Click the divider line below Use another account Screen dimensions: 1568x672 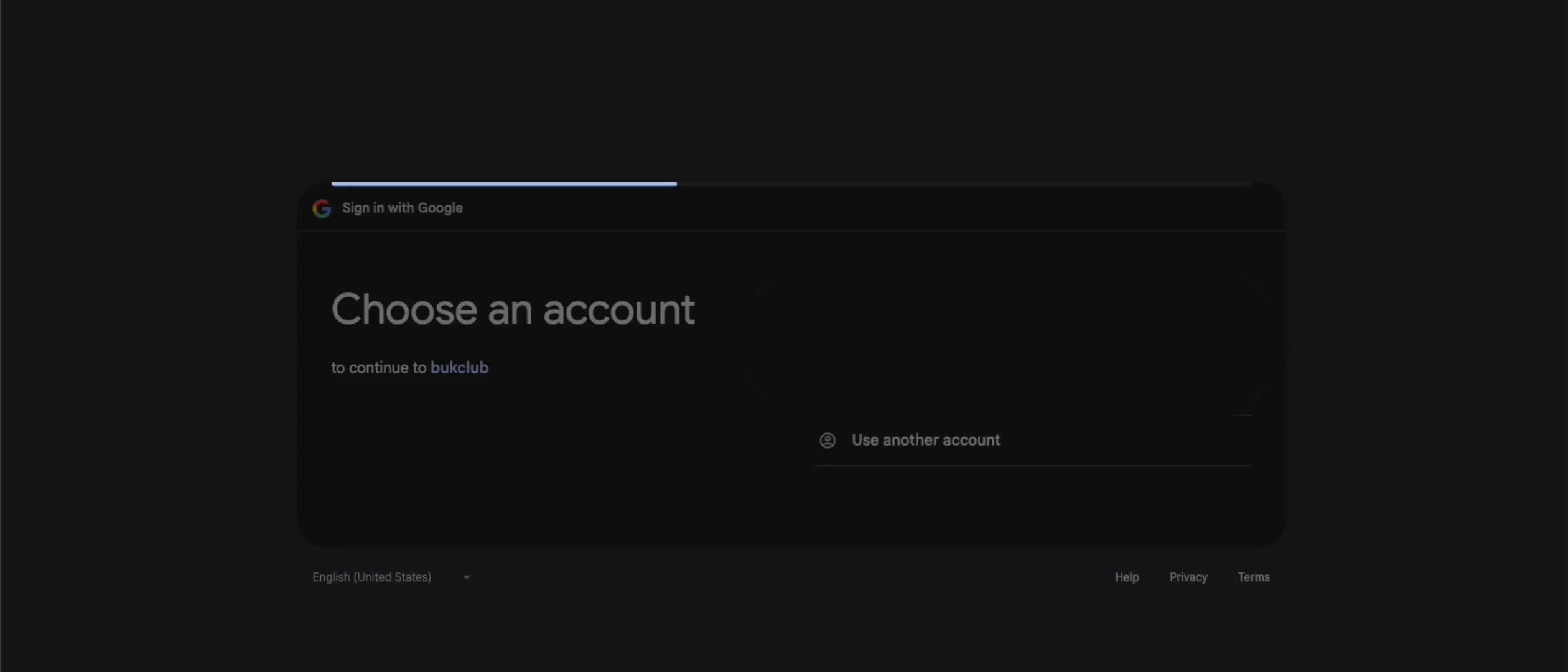pyautogui.click(x=1033, y=465)
